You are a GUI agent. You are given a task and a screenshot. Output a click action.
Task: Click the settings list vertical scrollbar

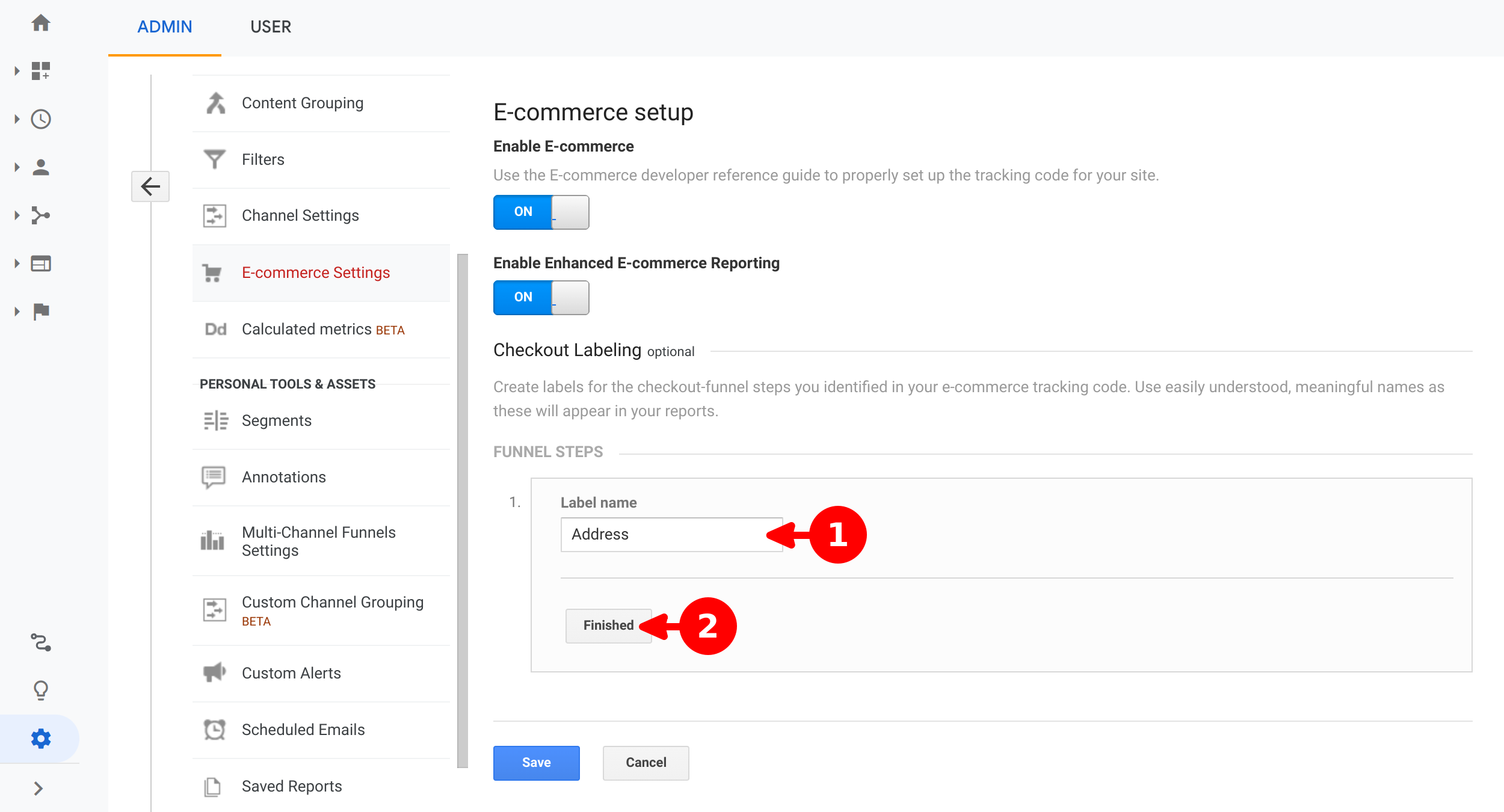(462, 510)
